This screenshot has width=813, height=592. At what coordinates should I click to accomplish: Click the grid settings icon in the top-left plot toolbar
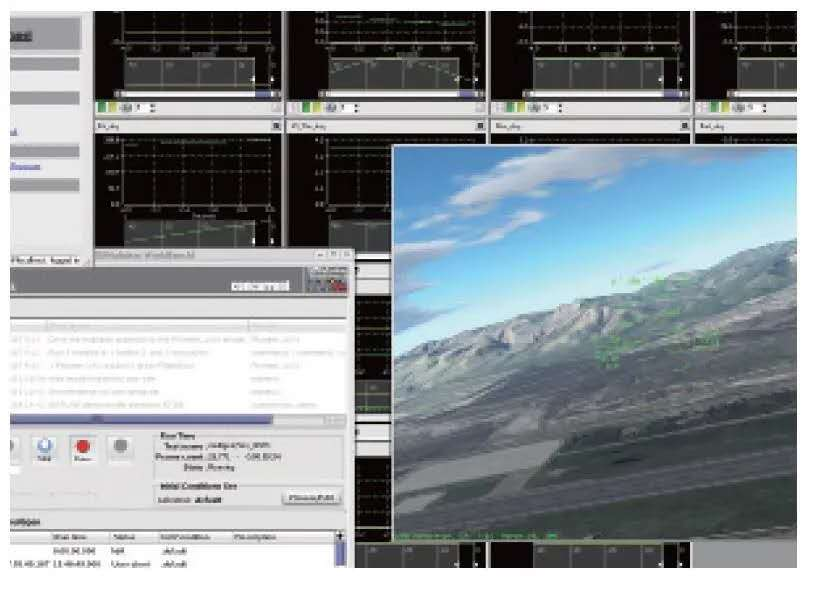coord(127,108)
